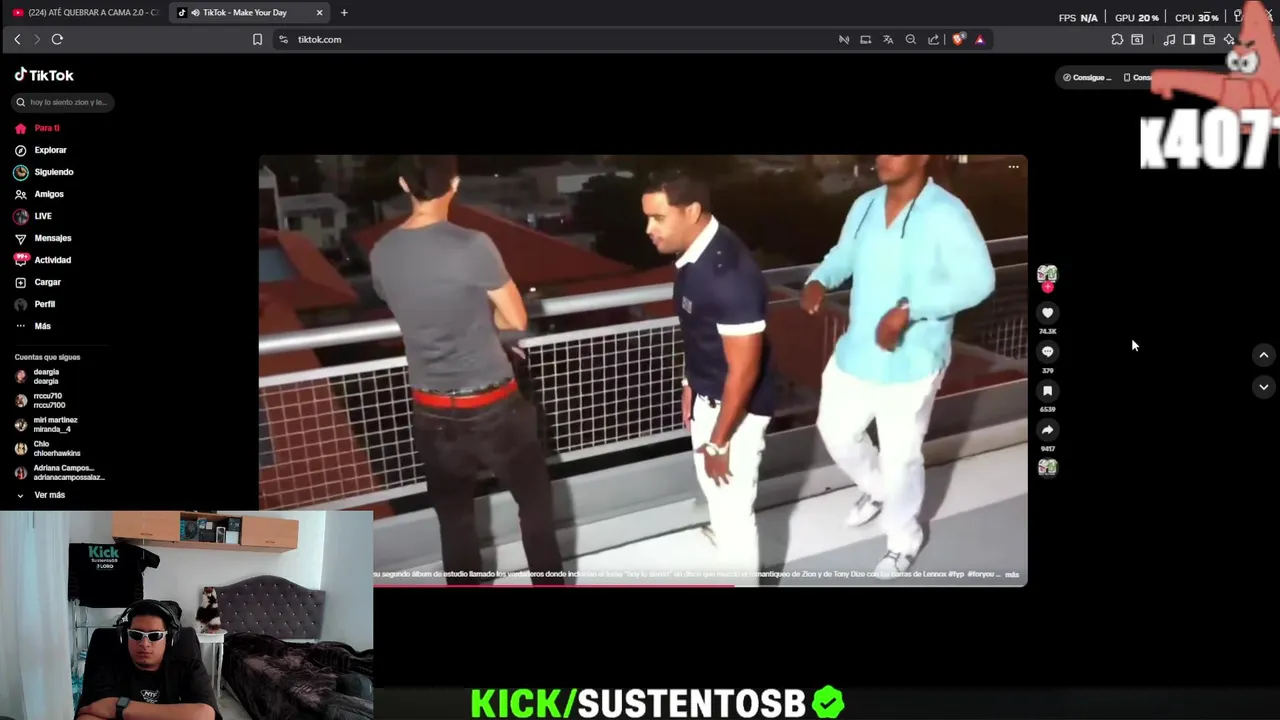Go to Explorar in sidebar
Image resolution: width=1280 pixels, height=720 pixels.
[x=41, y=150]
